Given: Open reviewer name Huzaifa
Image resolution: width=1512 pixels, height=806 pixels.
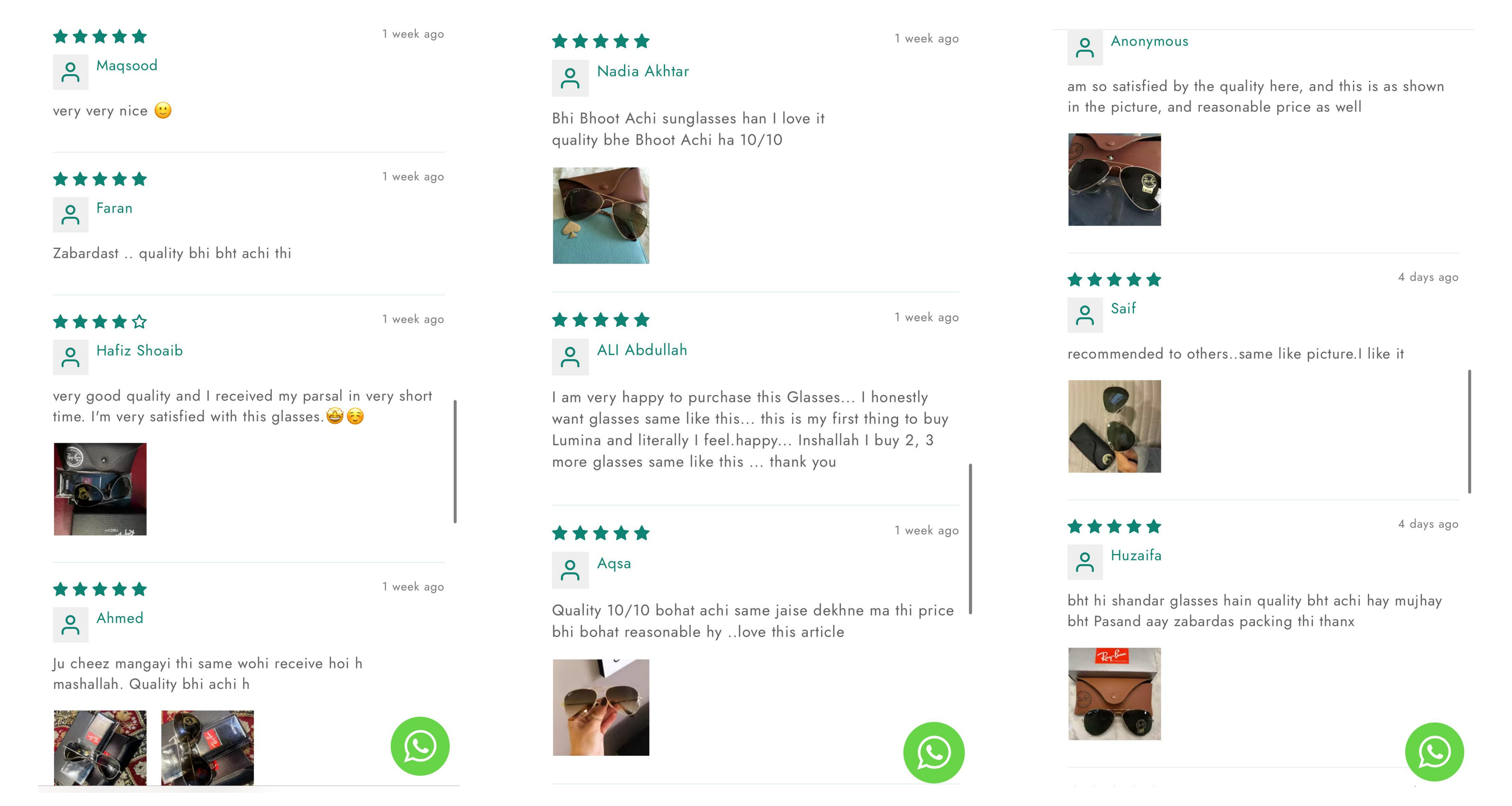Looking at the screenshot, I should tap(1136, 555).
